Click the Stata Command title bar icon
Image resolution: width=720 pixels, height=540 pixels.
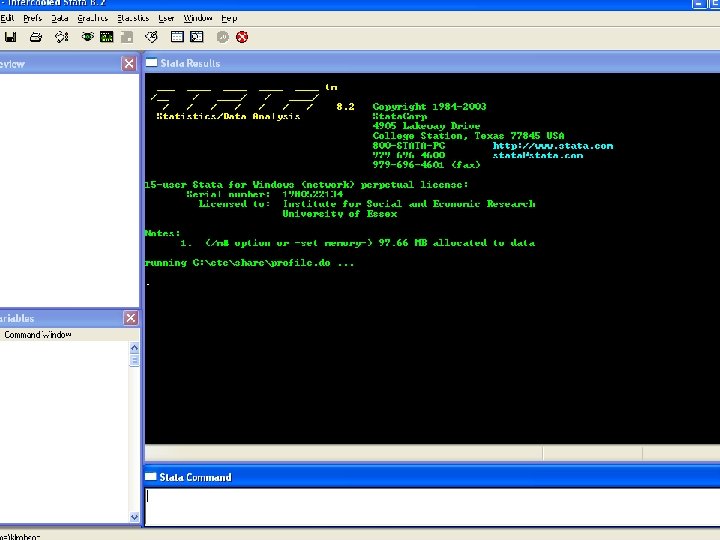coord(151,477)
